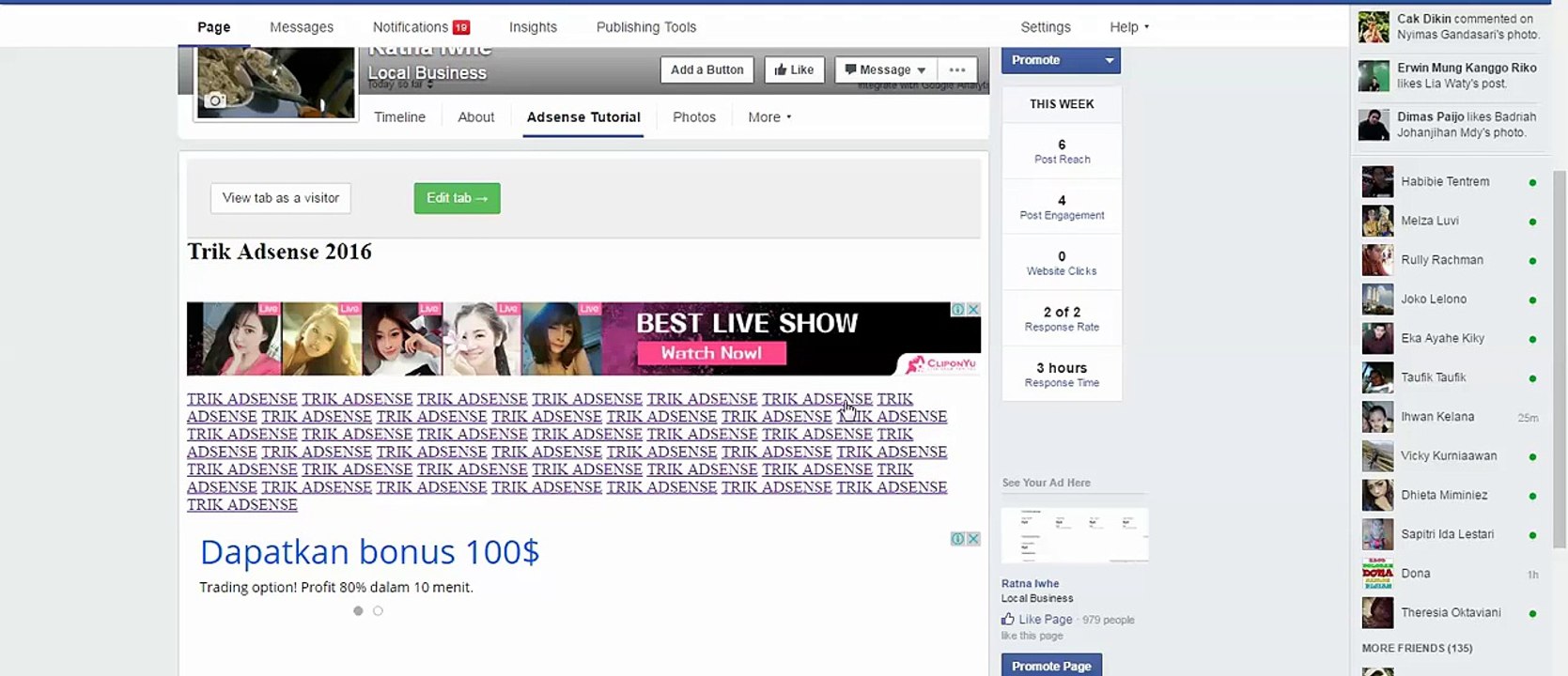Open AdChoices info on bonus ad
The width and height of the screenshot is (1568, 676).
957,539
